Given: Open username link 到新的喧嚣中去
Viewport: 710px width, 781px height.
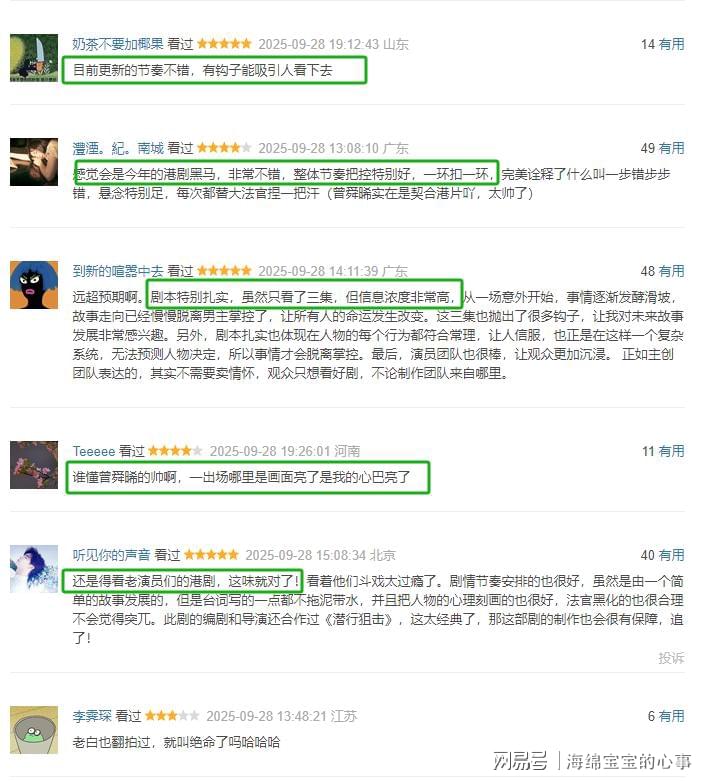Looking at the screenshot, I should [118, 271].
